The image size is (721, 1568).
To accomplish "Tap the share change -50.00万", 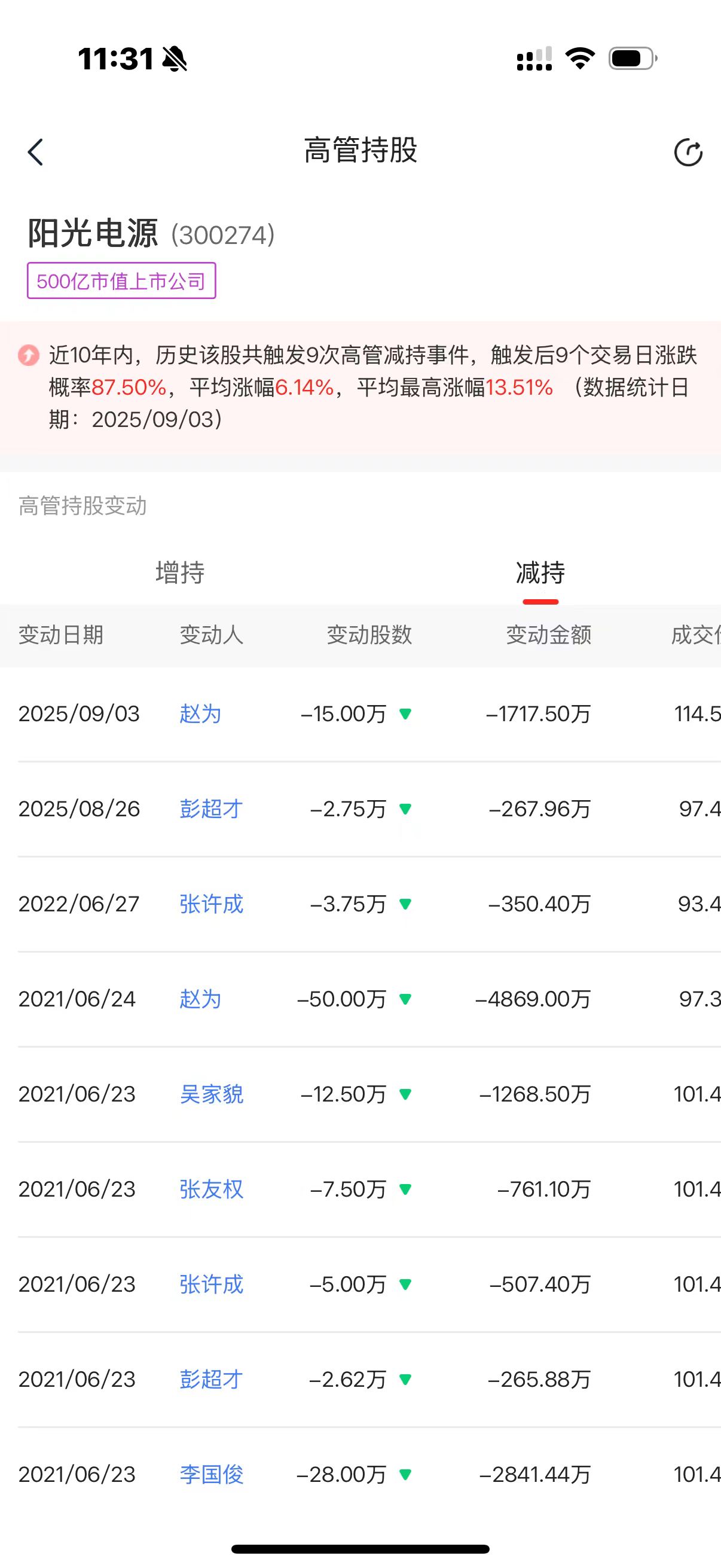I will pos(342,998).
